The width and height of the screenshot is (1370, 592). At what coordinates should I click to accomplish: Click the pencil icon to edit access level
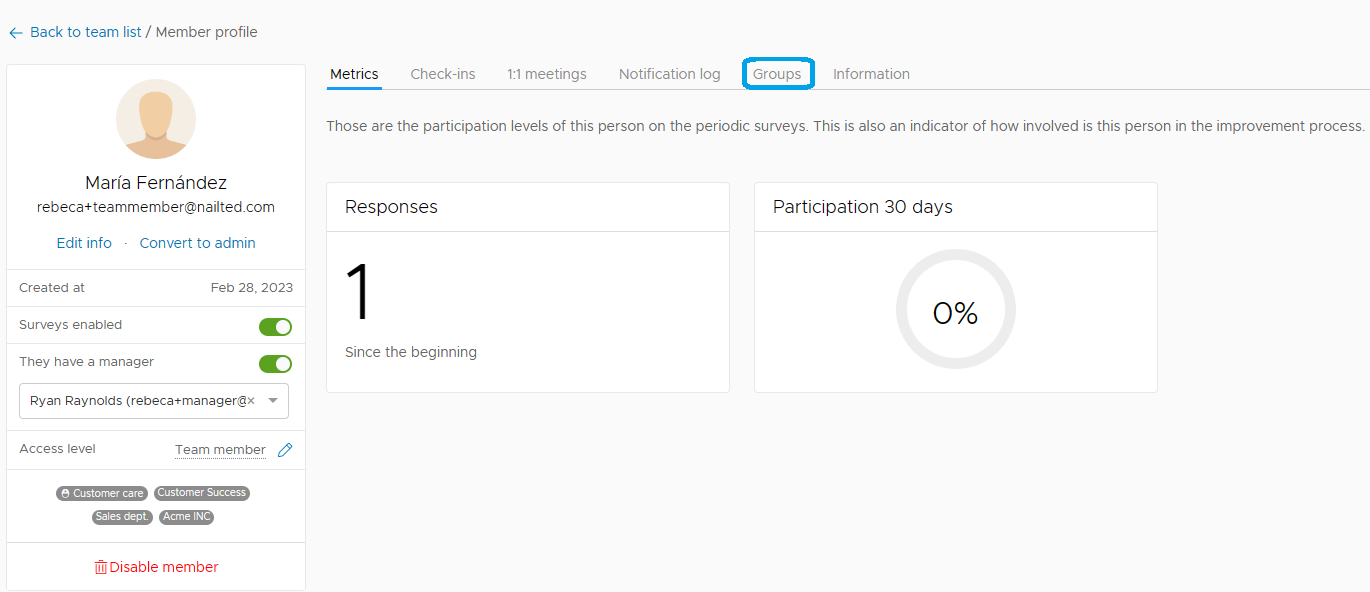pos(285,450)
